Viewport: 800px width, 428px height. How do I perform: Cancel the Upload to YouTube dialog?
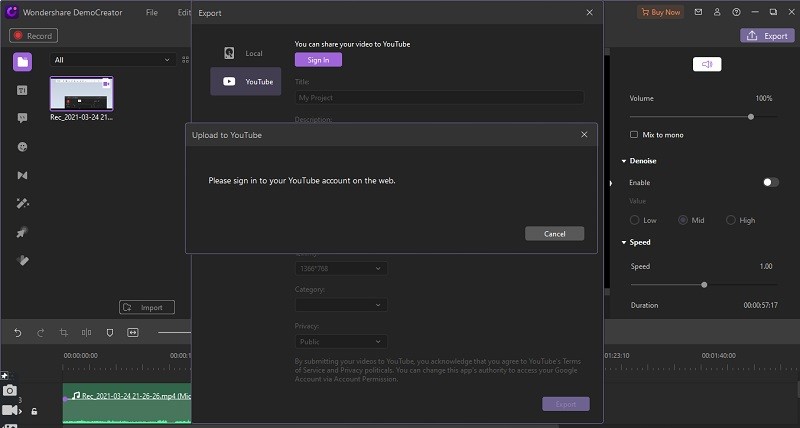pyautogui.click(x=554, y=234)
